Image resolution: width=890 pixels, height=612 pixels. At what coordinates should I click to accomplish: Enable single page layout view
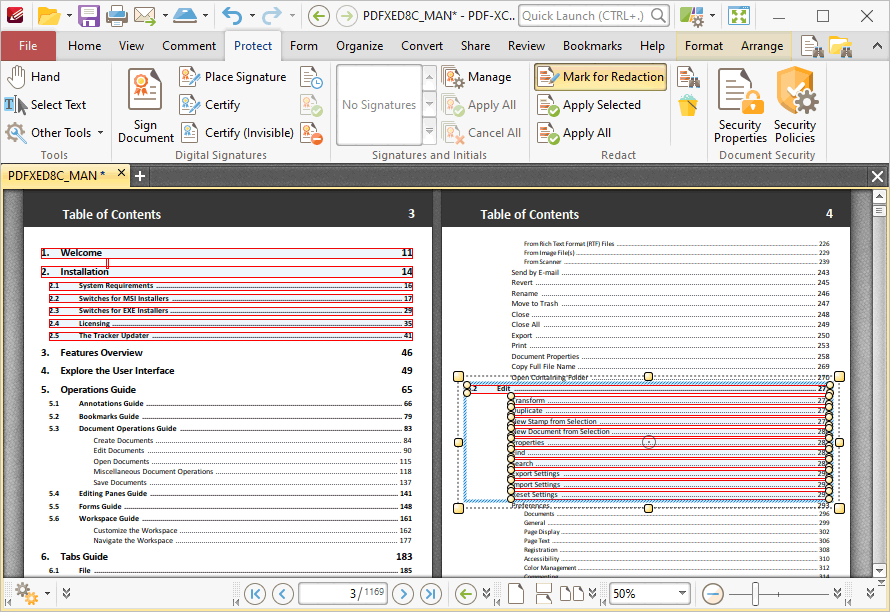[515, 594]
